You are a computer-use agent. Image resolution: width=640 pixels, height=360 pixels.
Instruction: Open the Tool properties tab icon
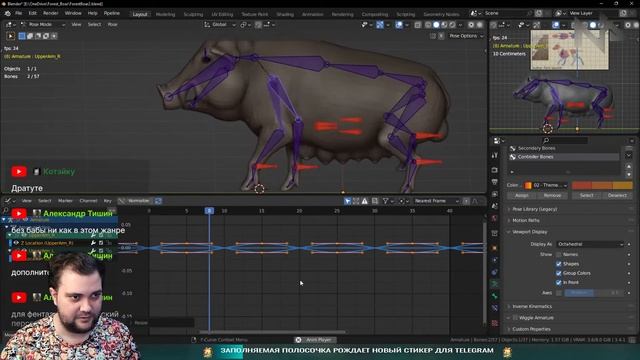(x=495, y=156)
